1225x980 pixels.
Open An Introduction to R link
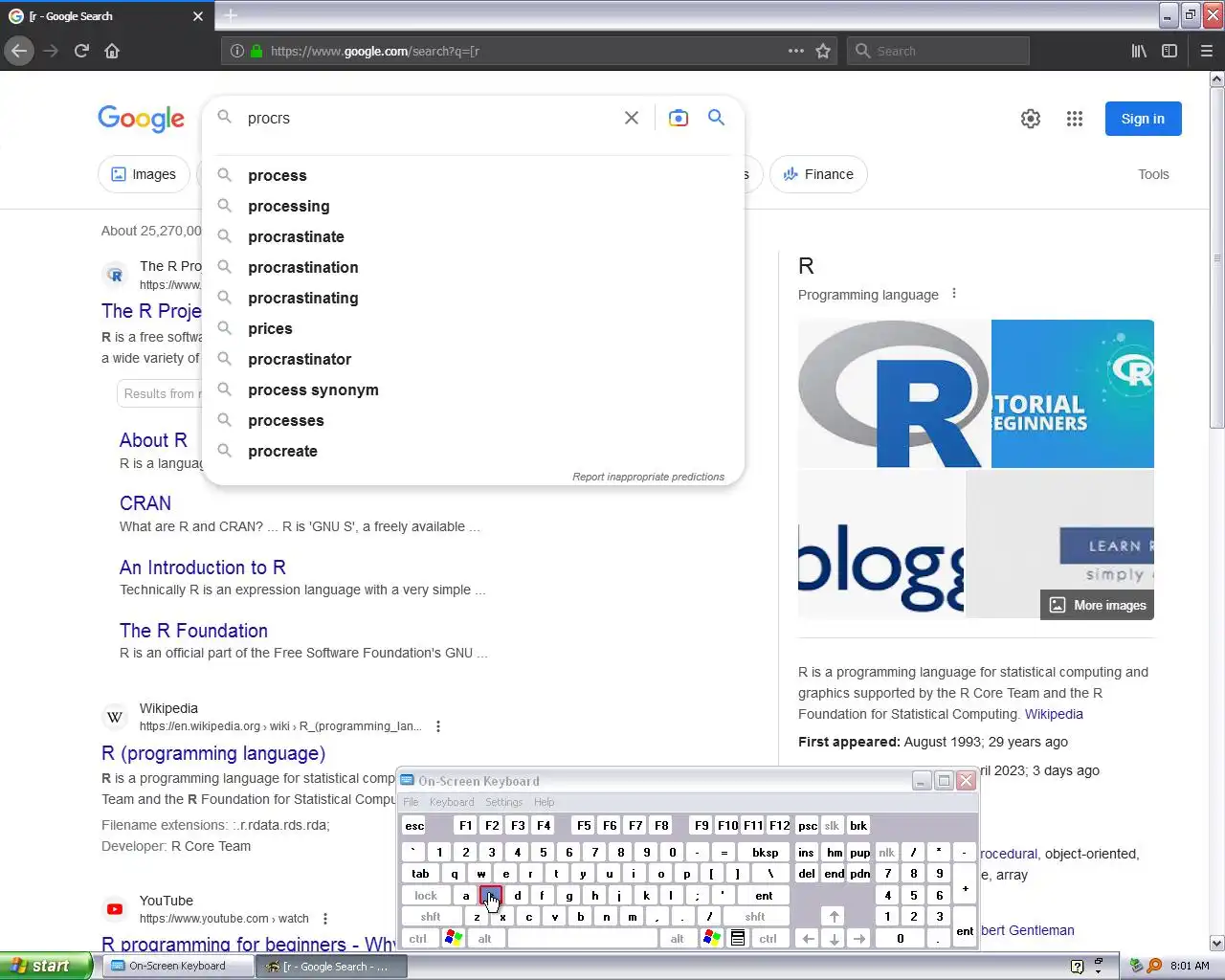(x=203, y=568)
